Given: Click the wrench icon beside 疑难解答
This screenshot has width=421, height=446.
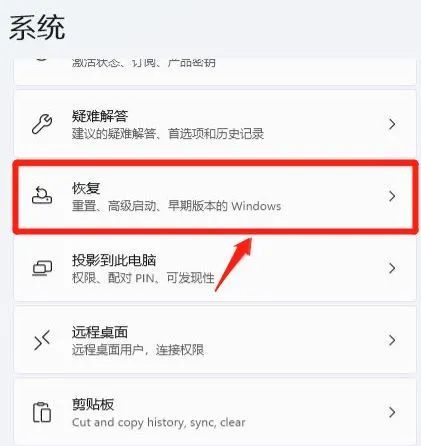Looking at the screenshot, I should (x=42, y=124).
